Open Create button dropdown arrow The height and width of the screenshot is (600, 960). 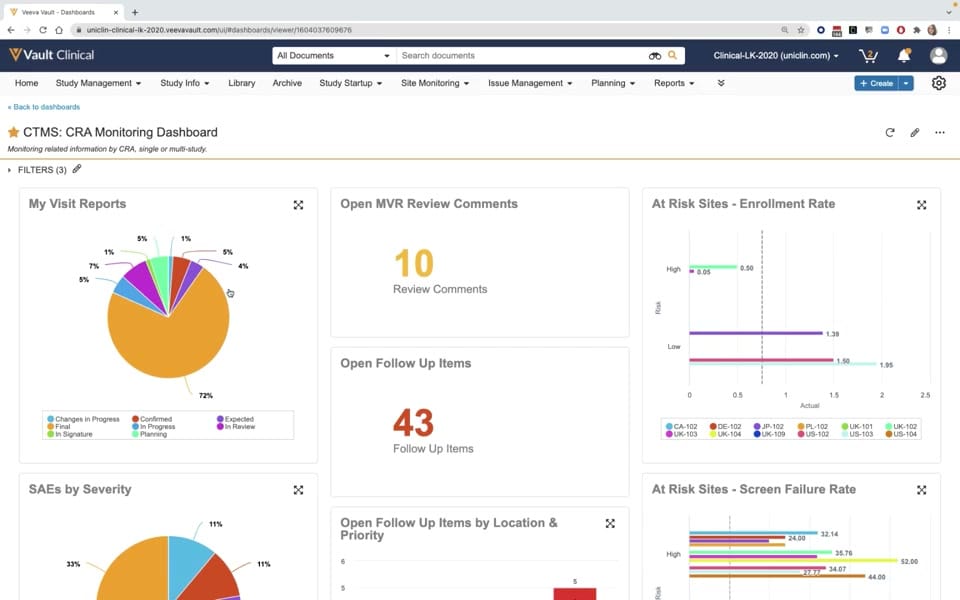(906, 83)
